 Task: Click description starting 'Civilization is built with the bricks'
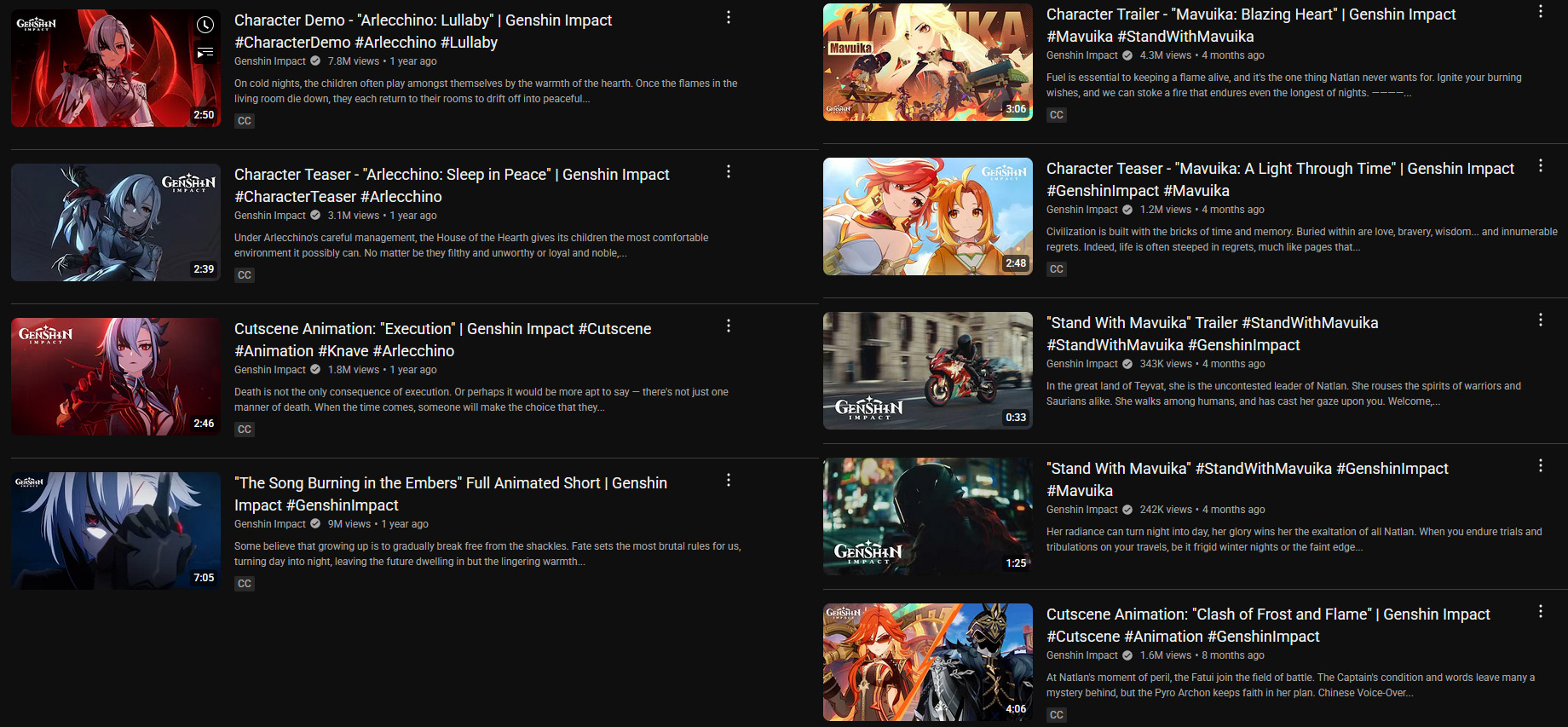(1302, 239)
